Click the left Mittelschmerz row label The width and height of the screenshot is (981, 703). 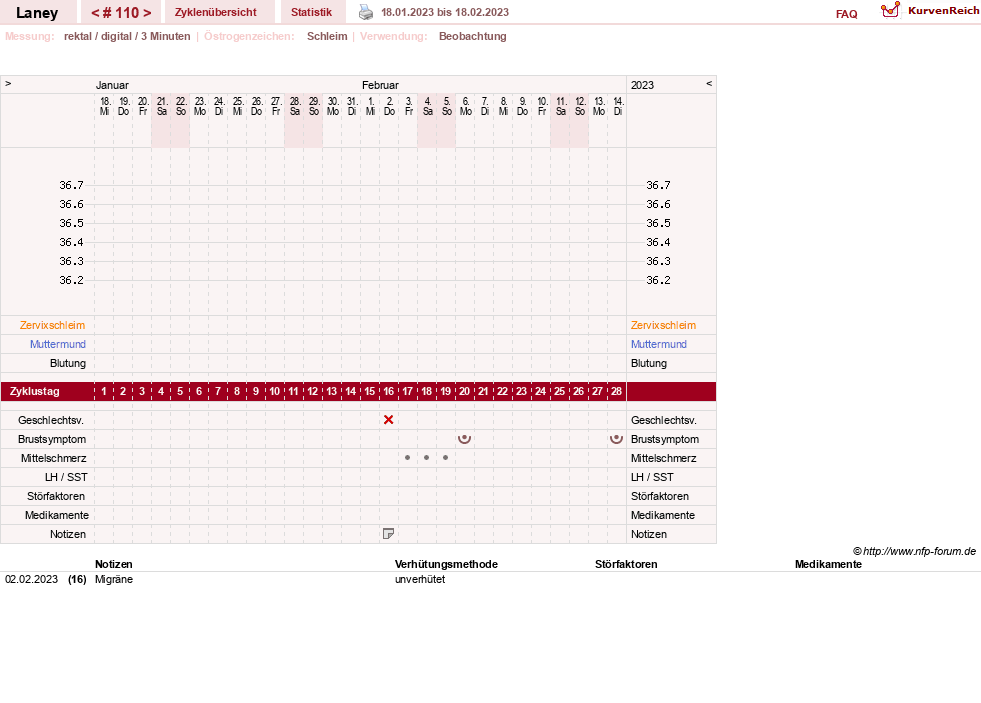pyautogui.click(x=53, y=458)
